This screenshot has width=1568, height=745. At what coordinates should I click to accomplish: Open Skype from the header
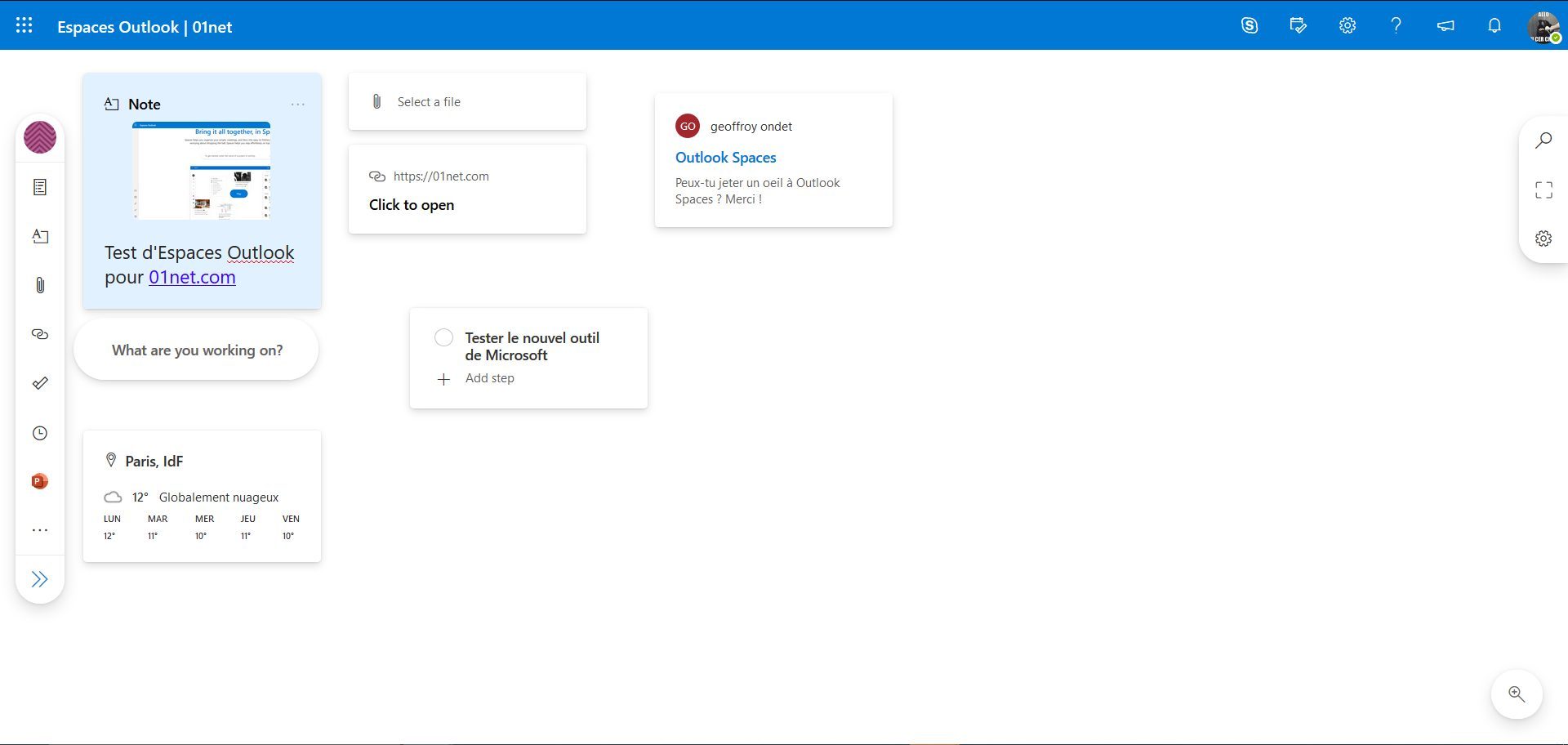1249,26
